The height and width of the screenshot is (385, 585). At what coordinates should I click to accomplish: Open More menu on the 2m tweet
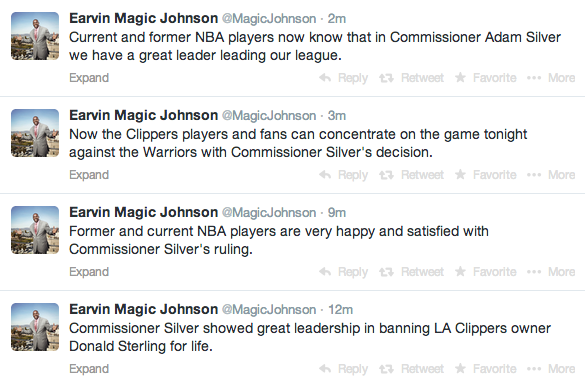pos(551,78)
